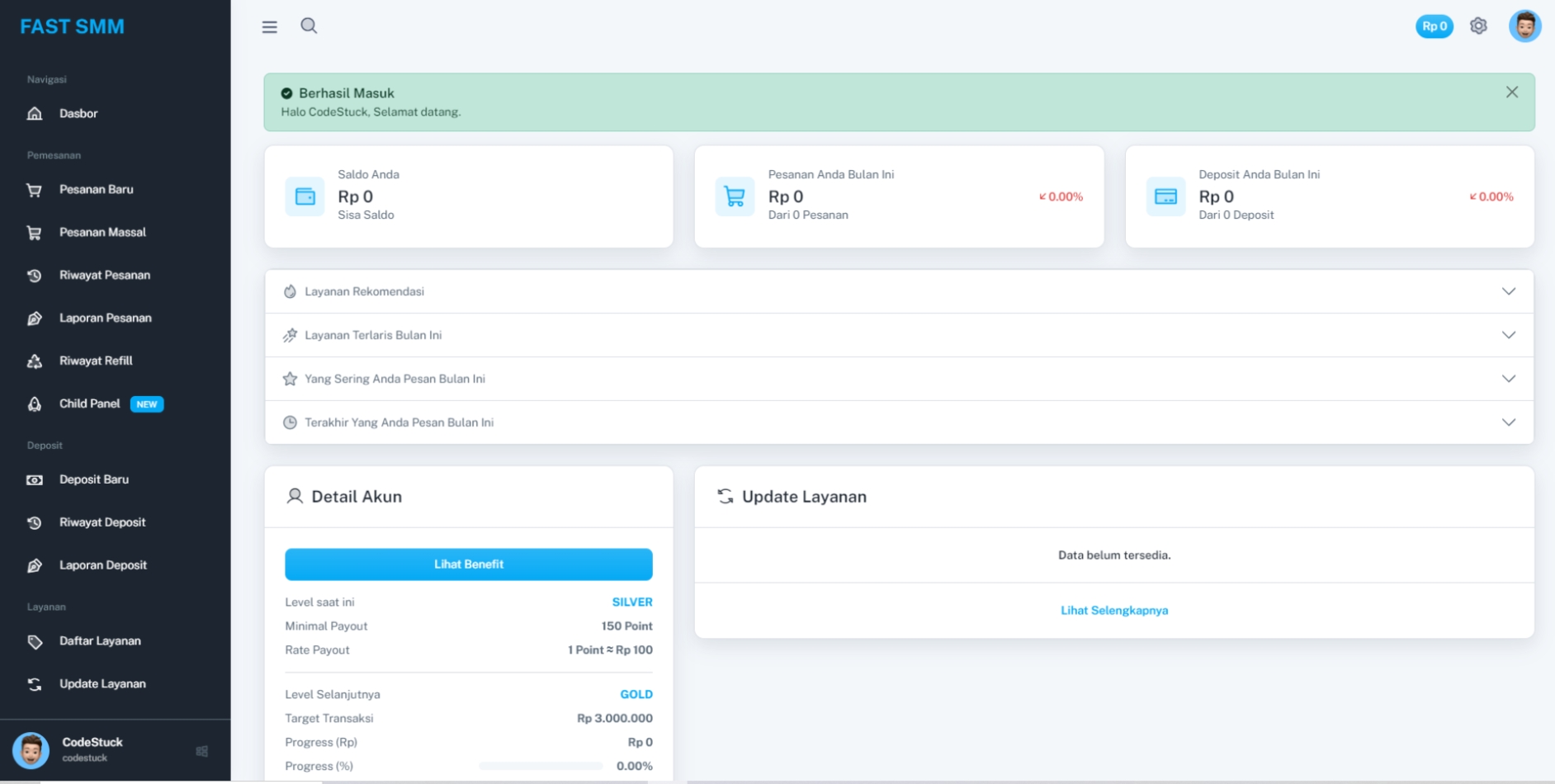Image resolution: width=1555 pixels, height=784 pixels.
Task: Open the profile avatar in top right
Action: pos(1524,26)
